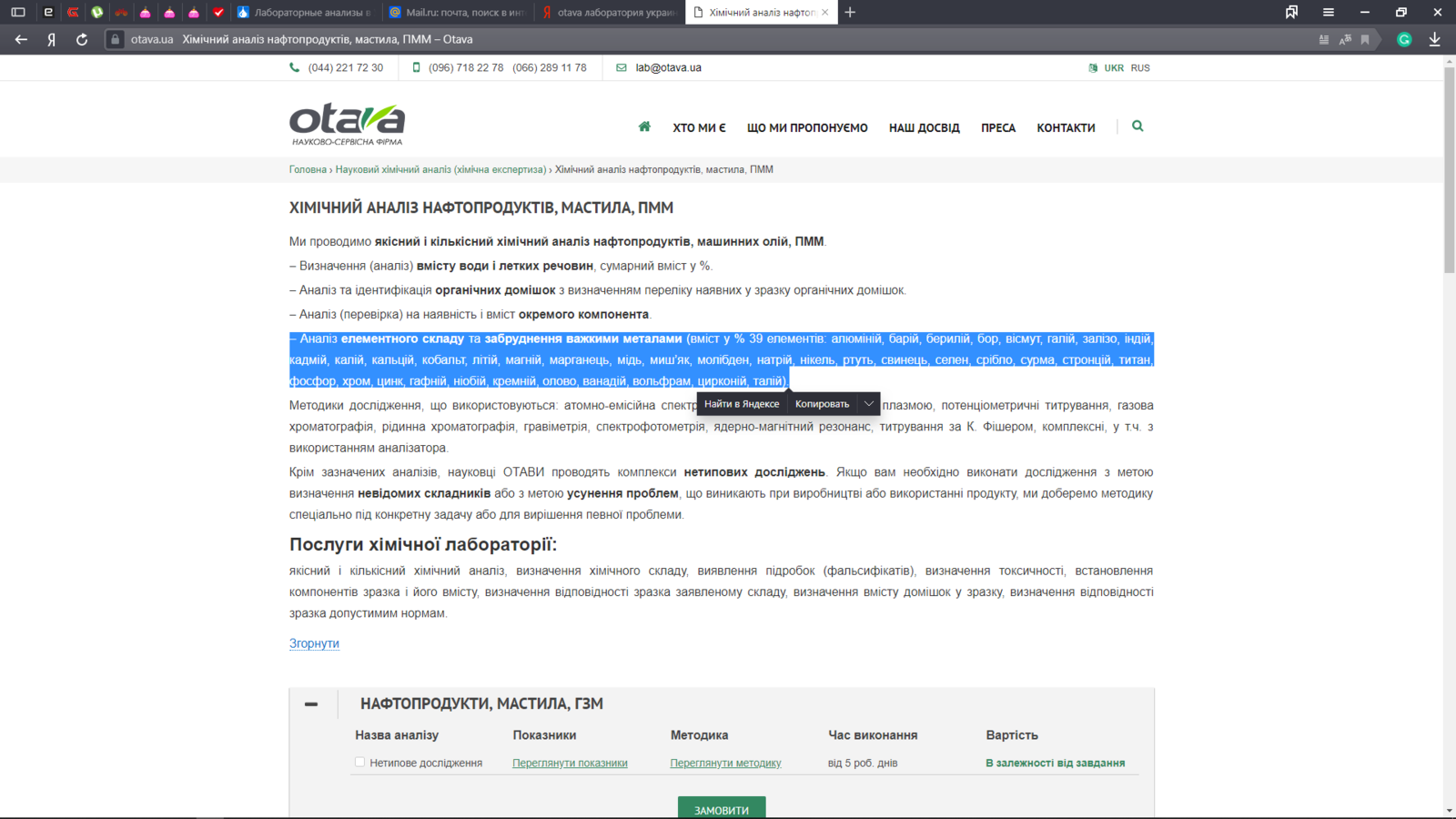This screenshot has height=819, width=1456.
Task: Choose 'Копировать' in selection popup
Action: pos(822,404)
